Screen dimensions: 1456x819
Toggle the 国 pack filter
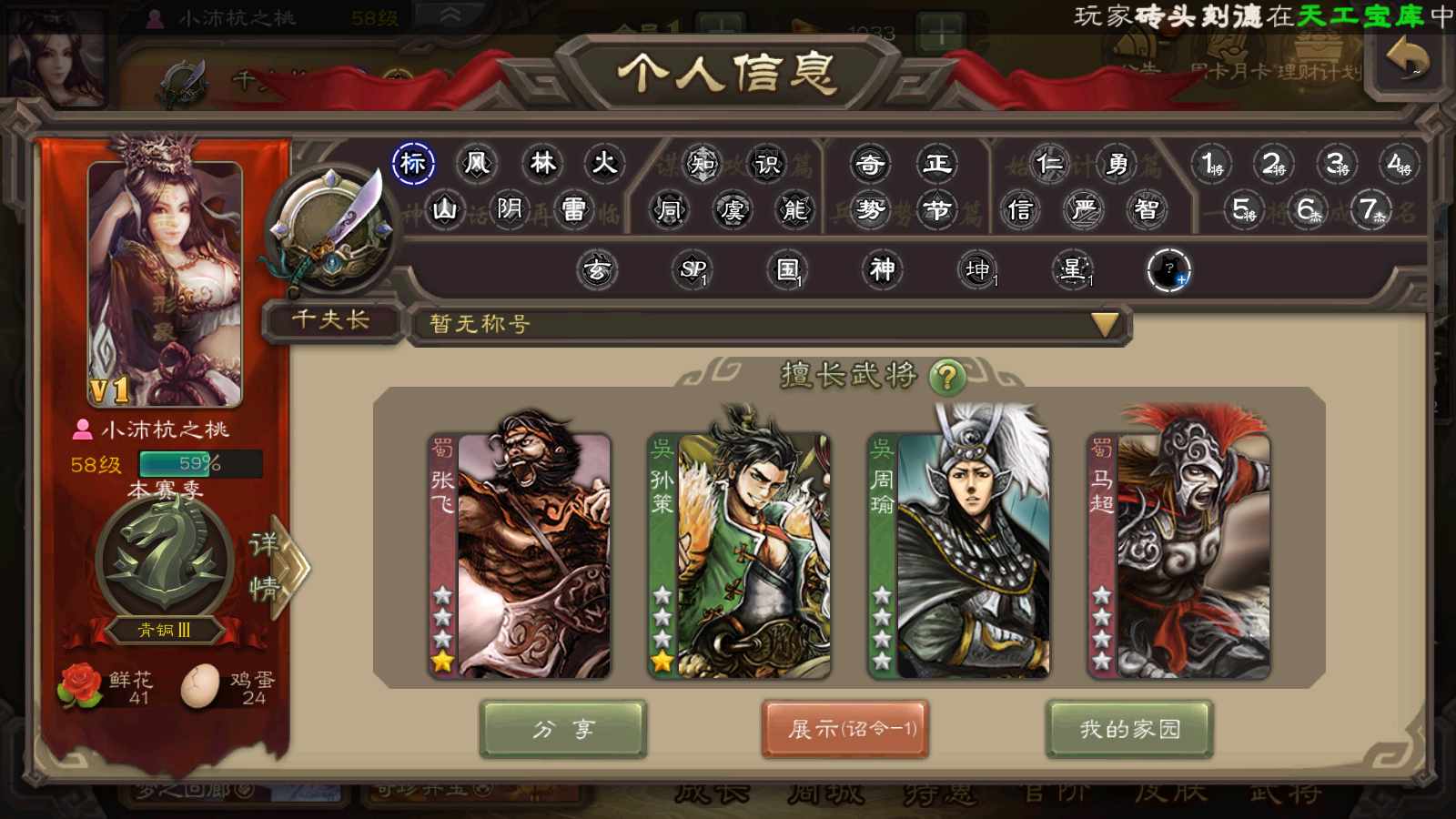(787, 269)
